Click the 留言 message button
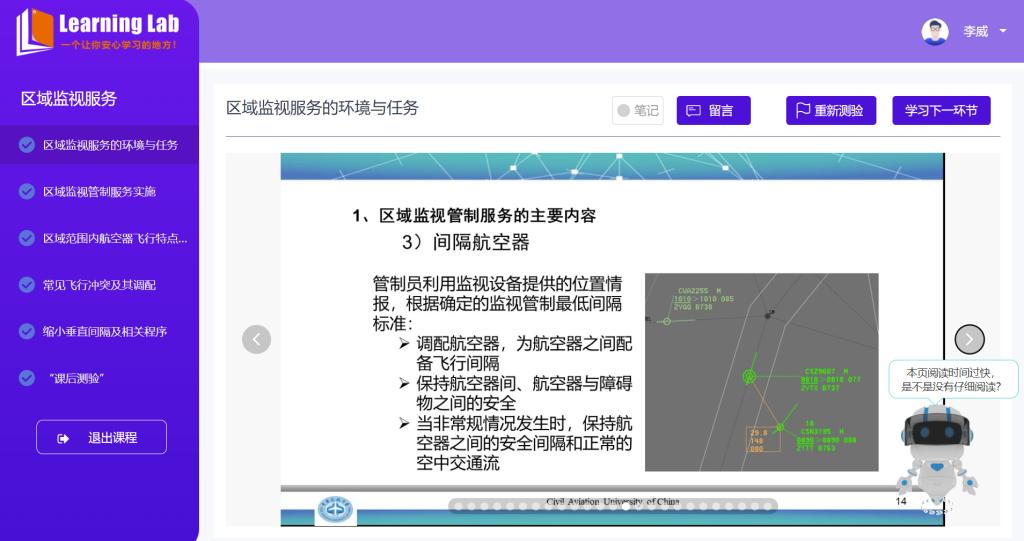Viewport: 1024px width, 541px height. pos(713,111)
